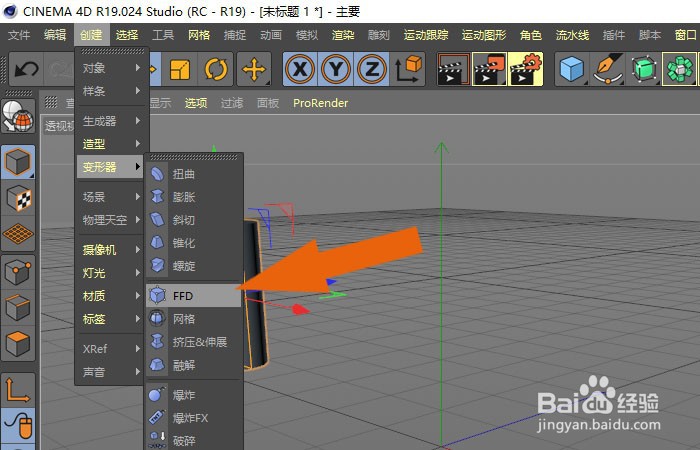This screenshot has width=700, height=450.
Task: Click the Tweak mouse icon
Action: (x=18, y=426)
